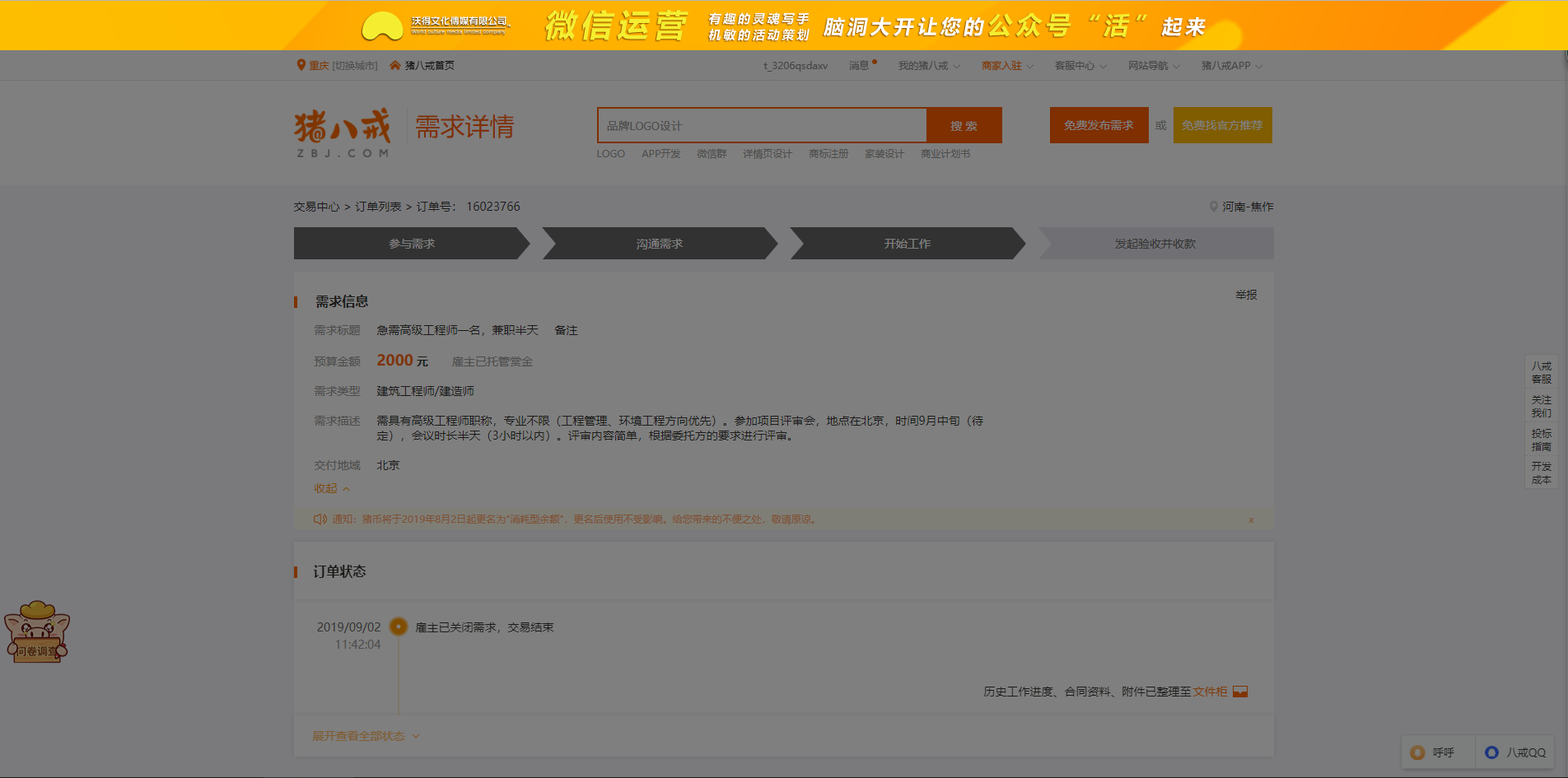
Task: Click the location pin icon beside 重庆
Action: coord(301,65)
